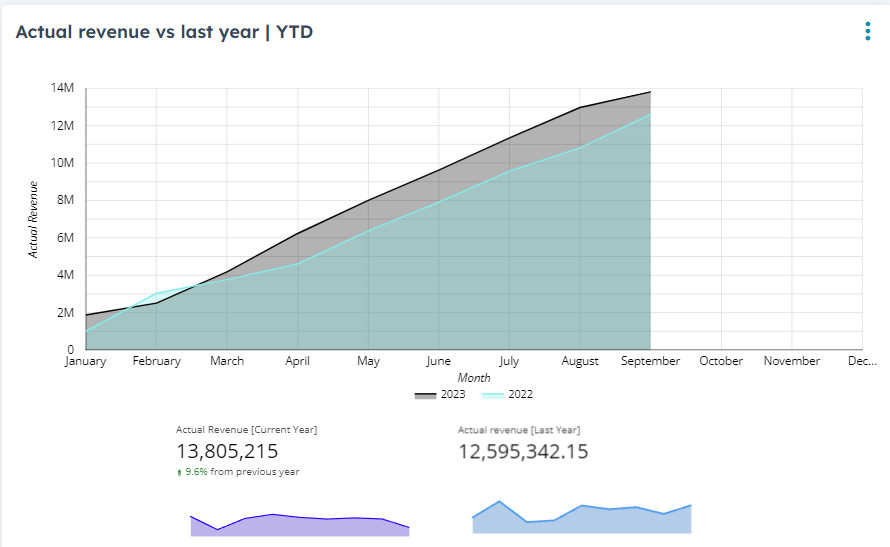Click the 10M label on the y-axis
This screenshot has width=890, height=547.
point(62,163)
